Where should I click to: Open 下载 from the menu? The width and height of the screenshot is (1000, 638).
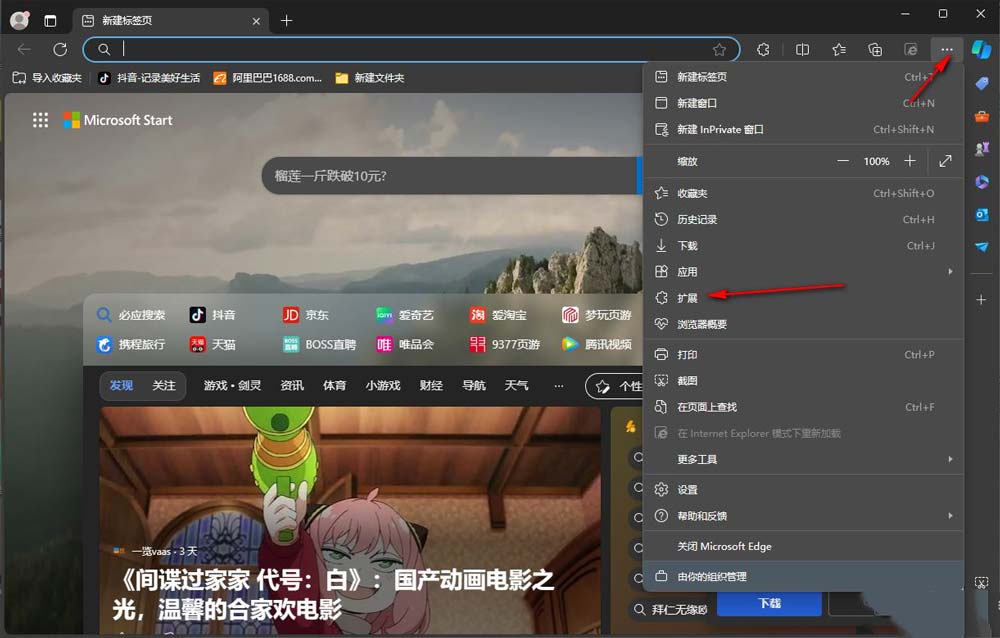(x=802, y=245)
